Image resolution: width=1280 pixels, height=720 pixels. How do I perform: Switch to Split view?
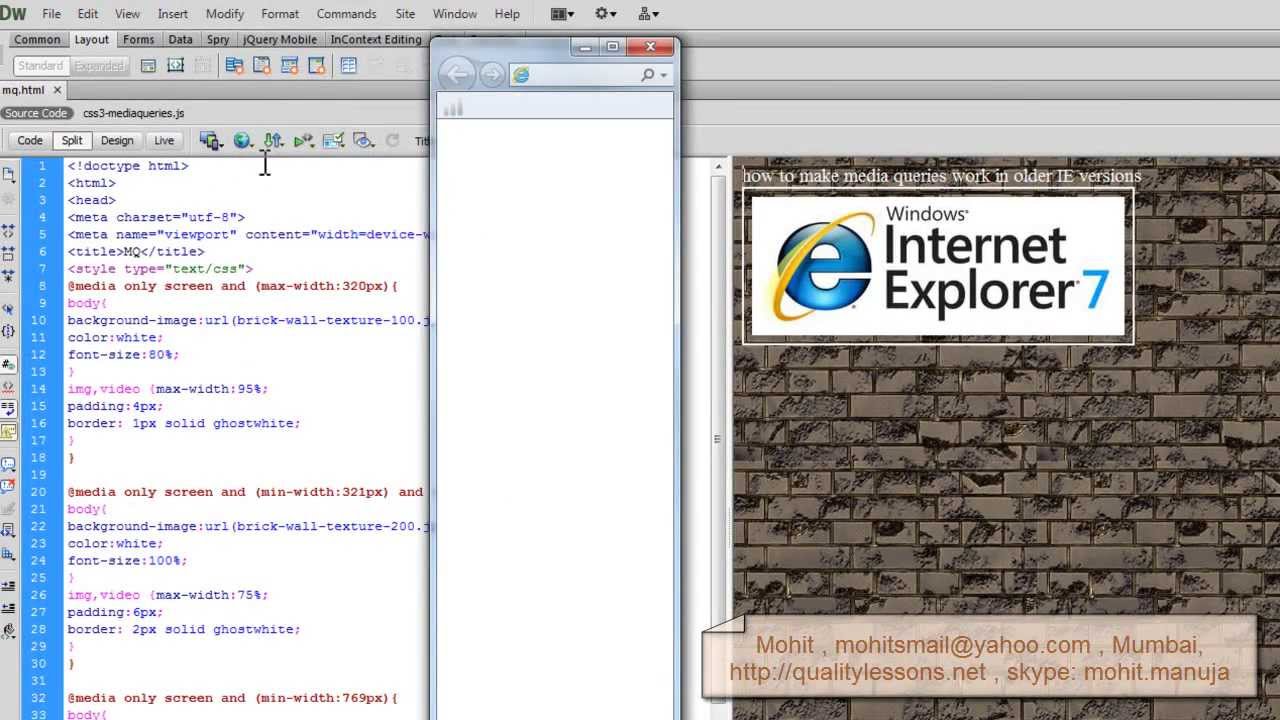tap(72, 141)
